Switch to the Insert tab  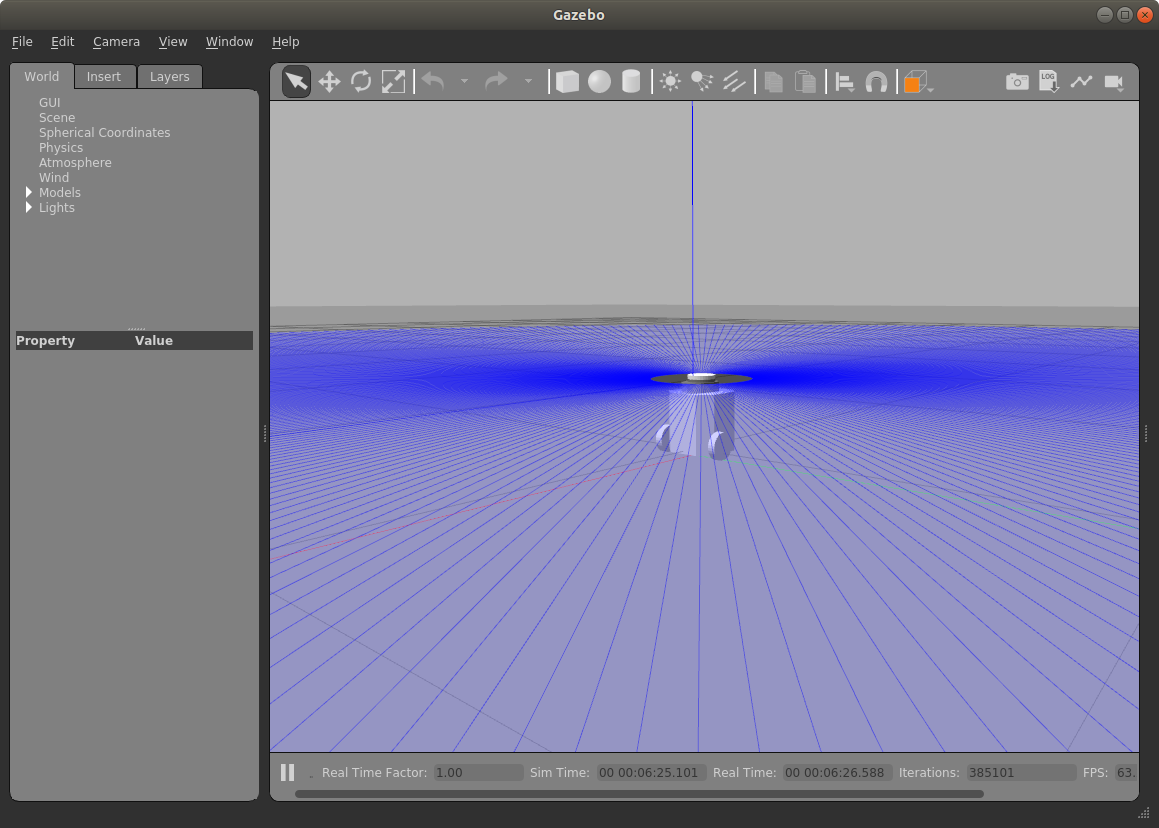tap(103, 76)
